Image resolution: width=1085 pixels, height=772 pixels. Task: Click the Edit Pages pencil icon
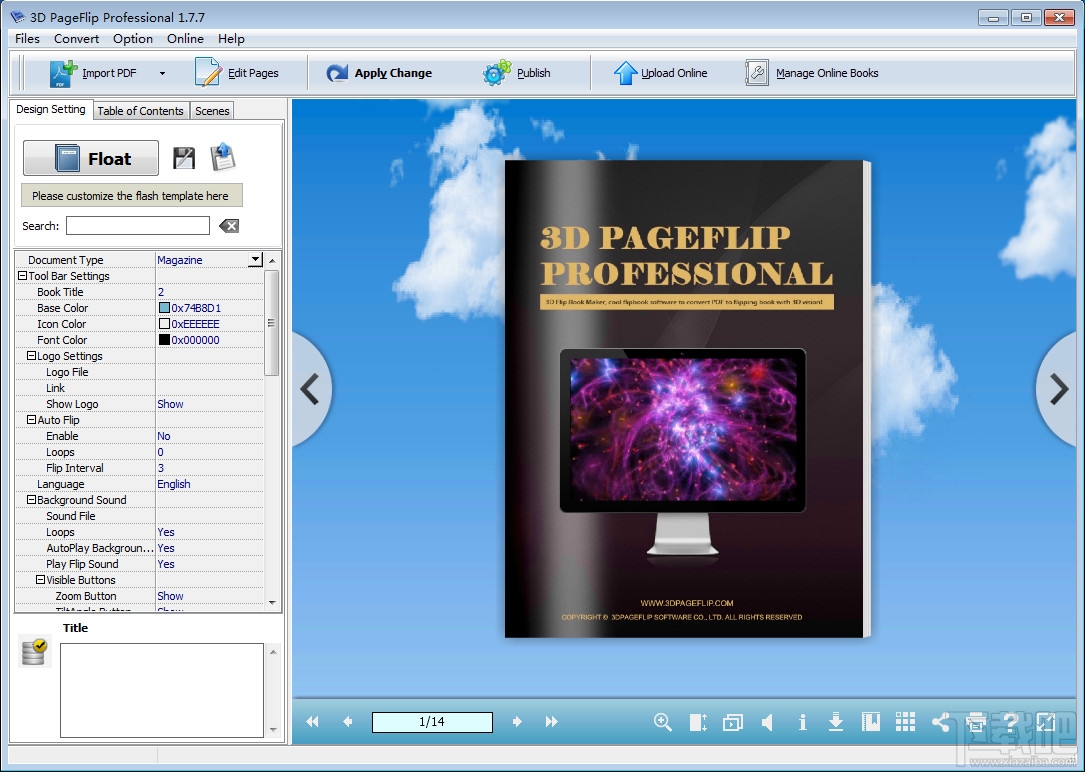click(208, 73)
